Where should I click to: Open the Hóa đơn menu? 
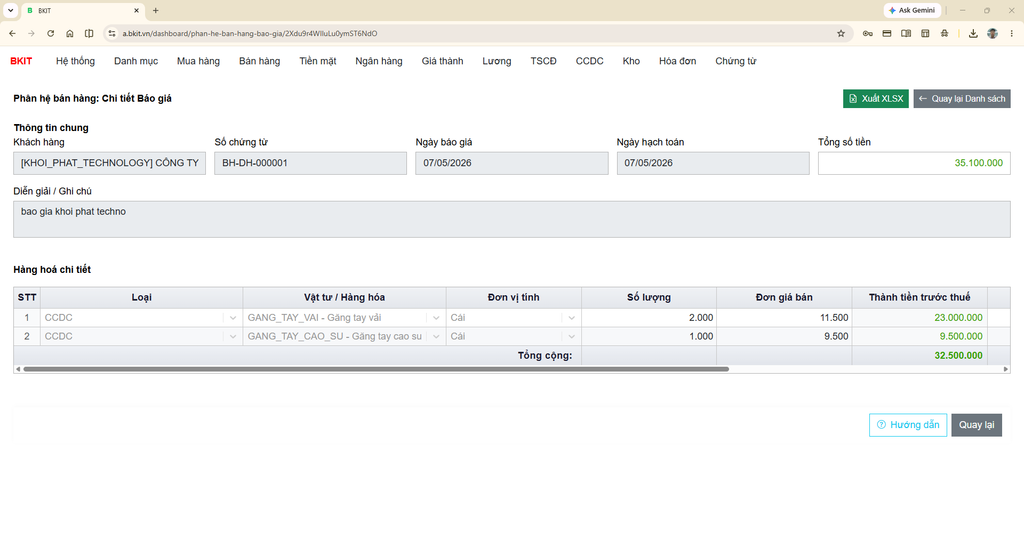coord(677,61)
